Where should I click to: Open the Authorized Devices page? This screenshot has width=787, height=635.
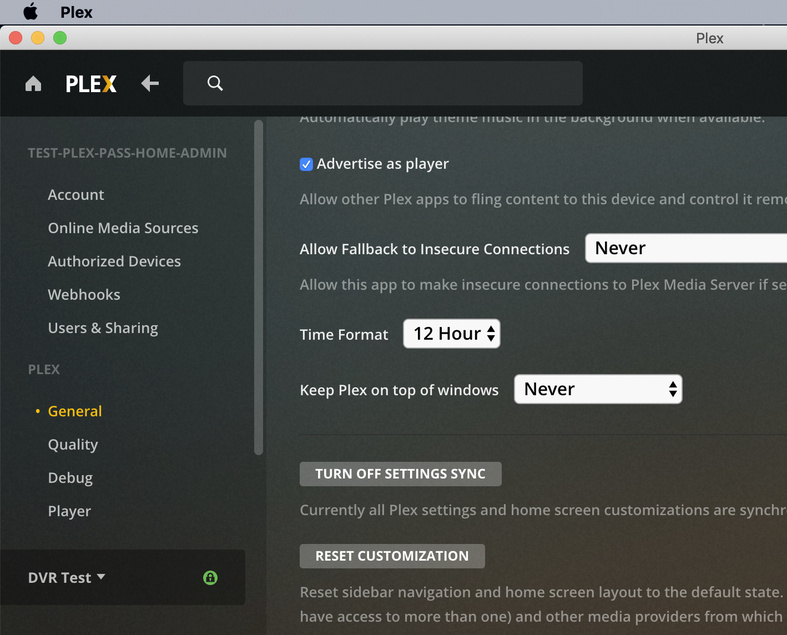[114, 261]
